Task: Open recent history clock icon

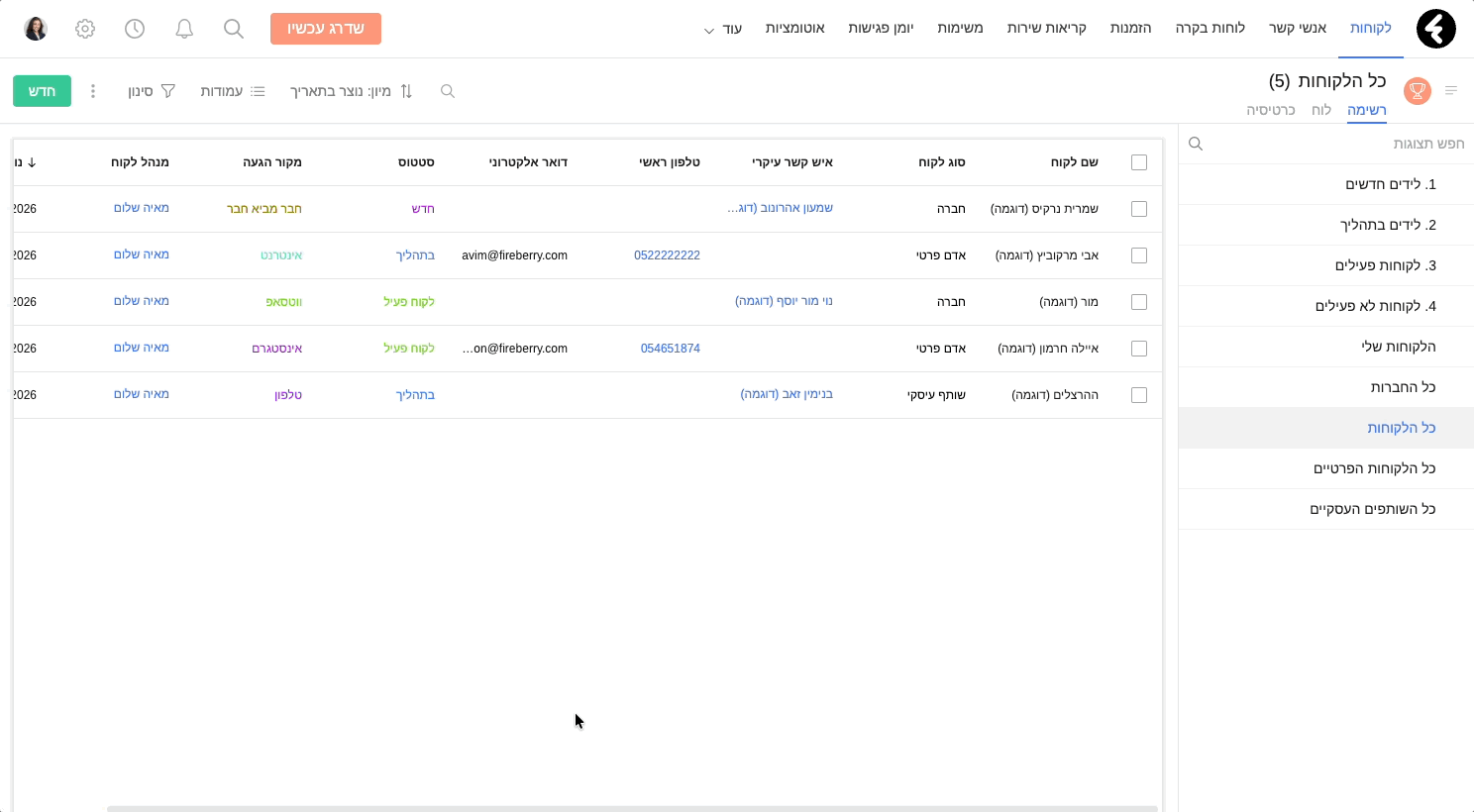Action: click(x=135, y=29)
